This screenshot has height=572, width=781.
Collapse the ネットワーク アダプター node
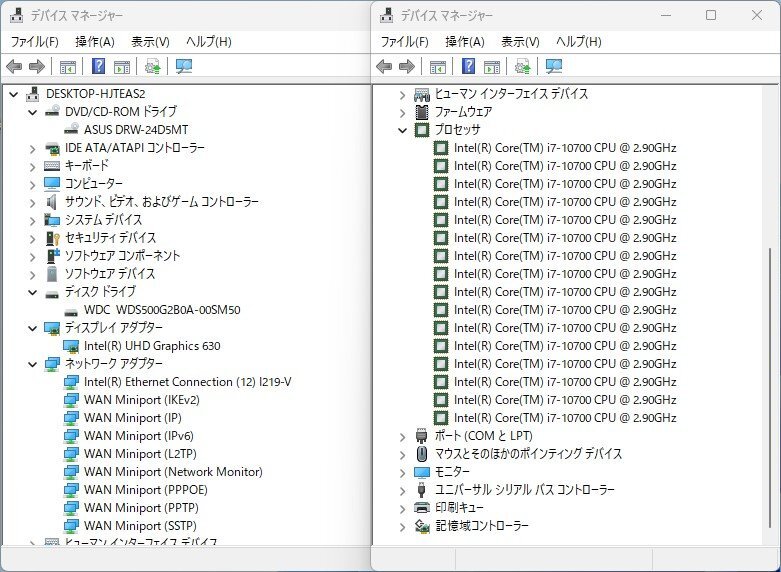[x=32, y=364]
